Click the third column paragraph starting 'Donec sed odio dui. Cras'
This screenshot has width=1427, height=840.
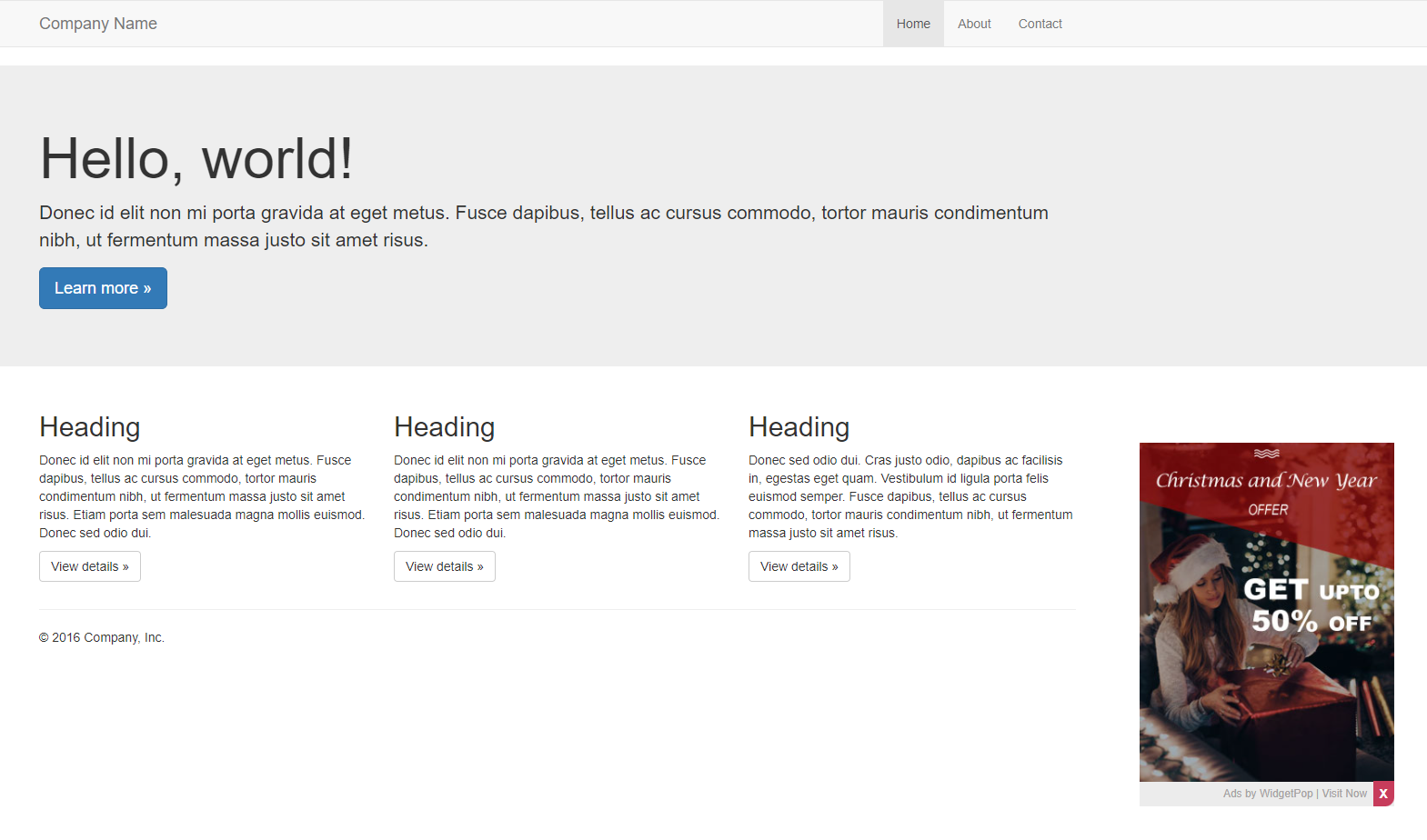[x=911, y=496]
